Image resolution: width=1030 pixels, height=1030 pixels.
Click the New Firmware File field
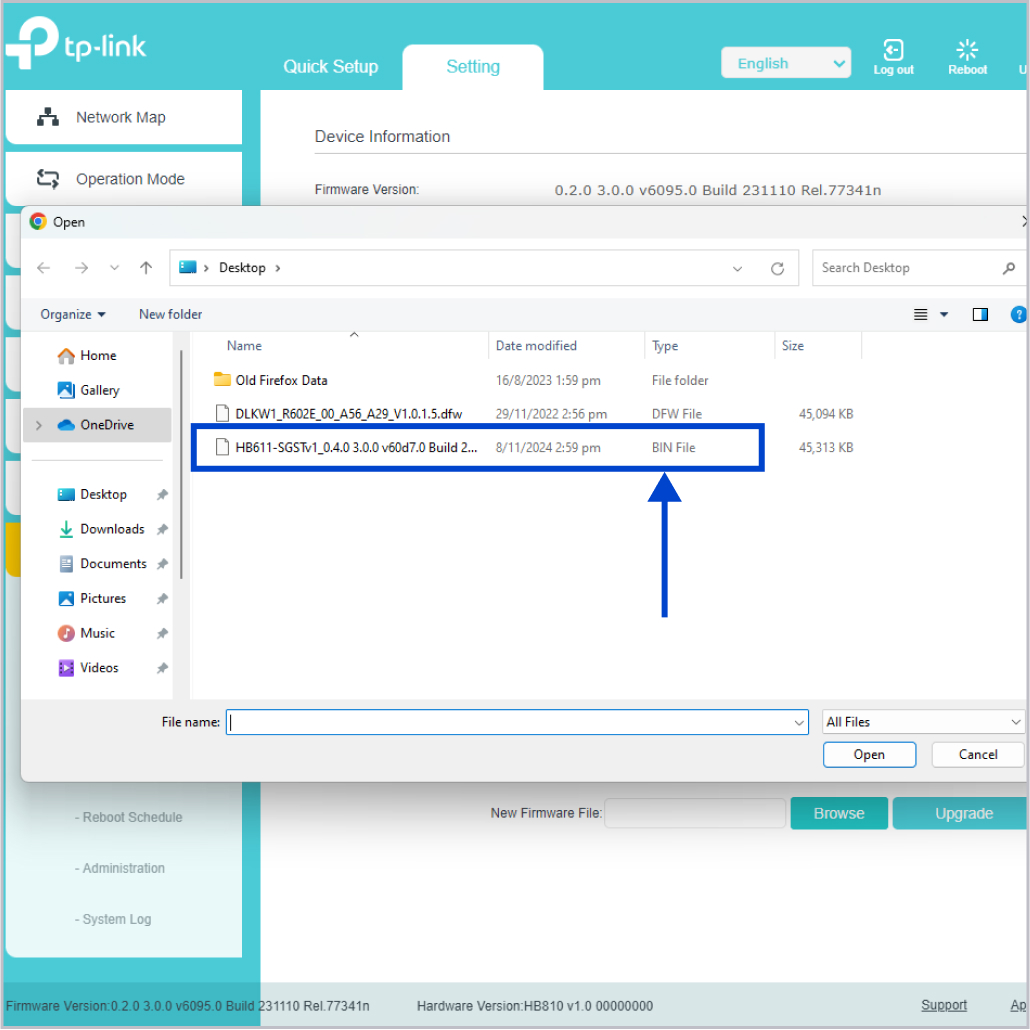pyautogui.click(x=695, y=813)
